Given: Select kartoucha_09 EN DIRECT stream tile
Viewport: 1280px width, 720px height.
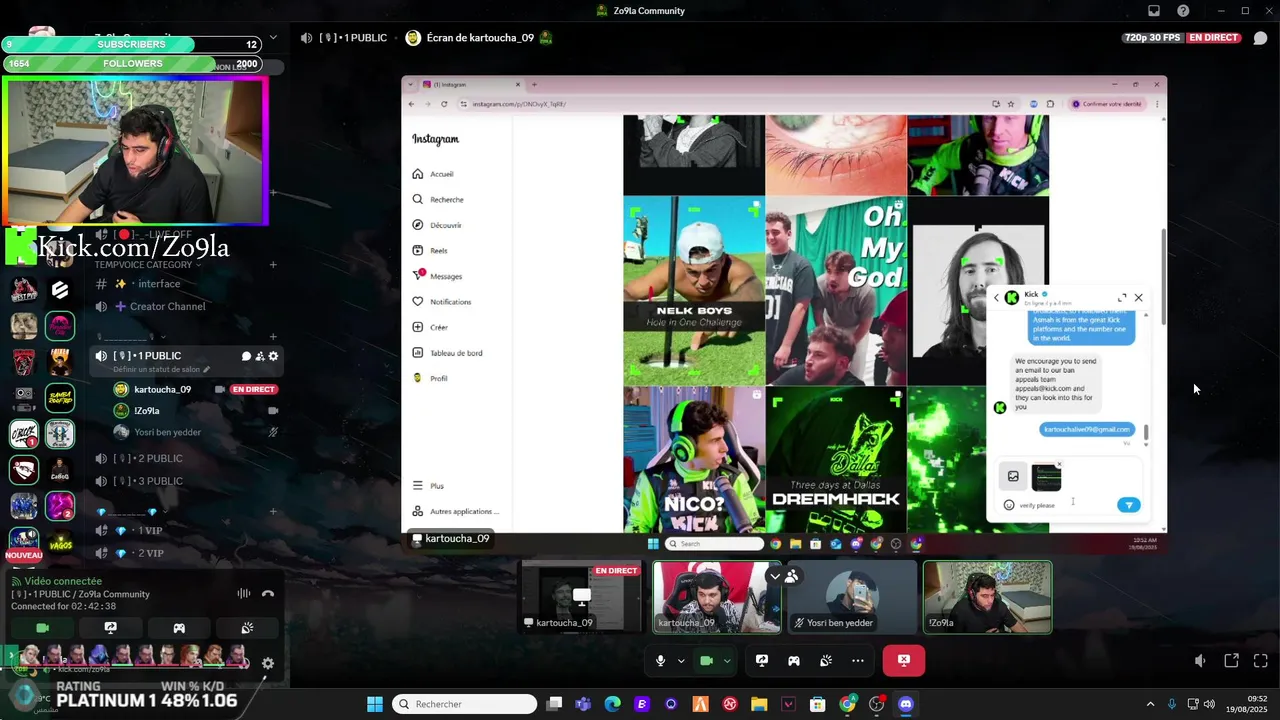Looking at the screenshot, I should (x=582, y=597).
